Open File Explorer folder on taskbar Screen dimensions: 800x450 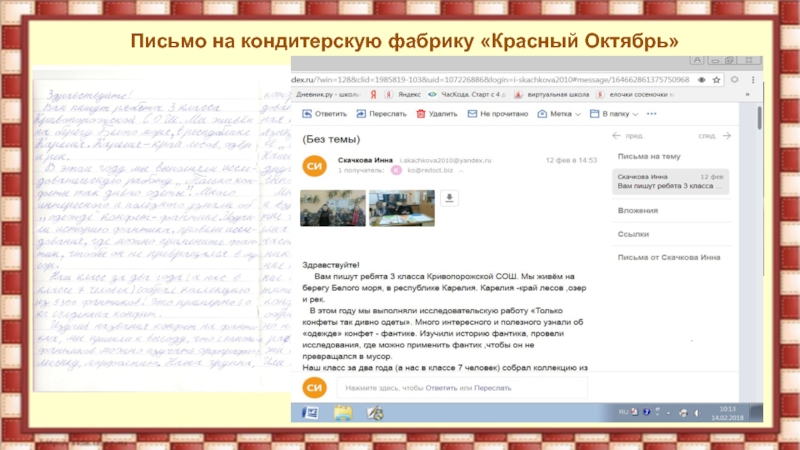[343, 413]
